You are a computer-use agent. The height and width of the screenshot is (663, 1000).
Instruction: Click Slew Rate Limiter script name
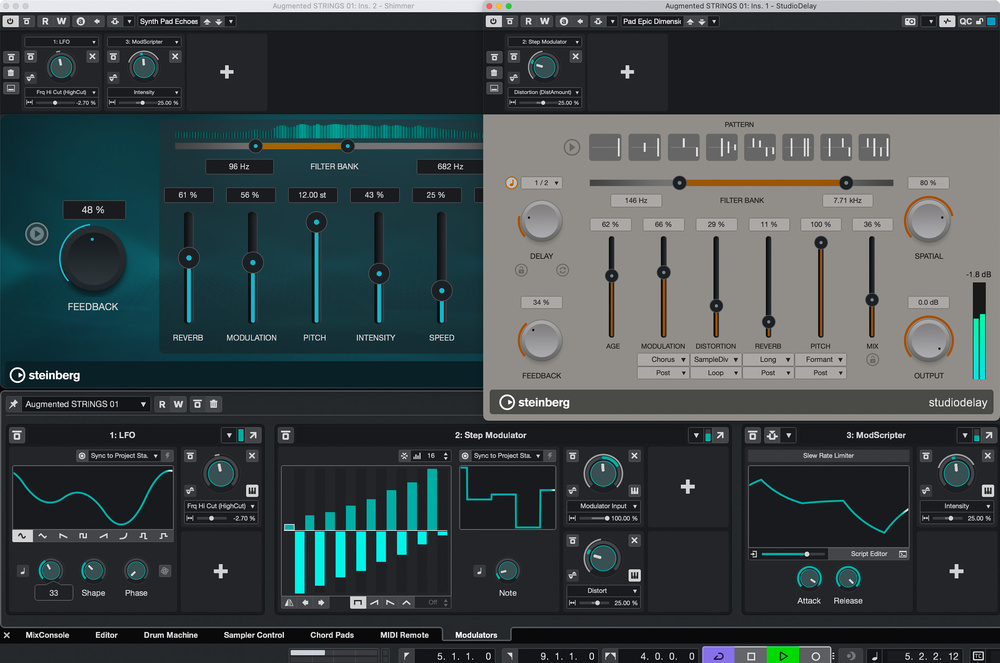coord(828,456)
